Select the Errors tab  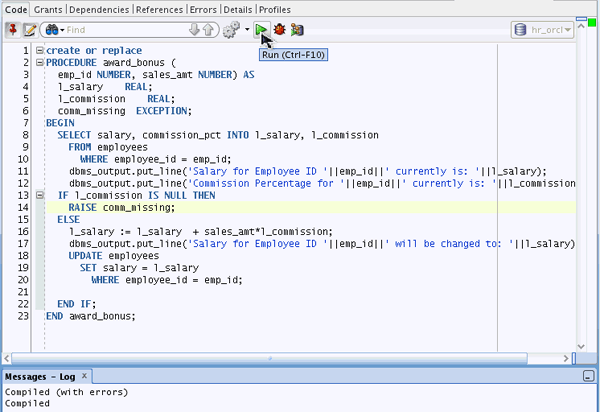pyautogui.click(x=203, y=9)
